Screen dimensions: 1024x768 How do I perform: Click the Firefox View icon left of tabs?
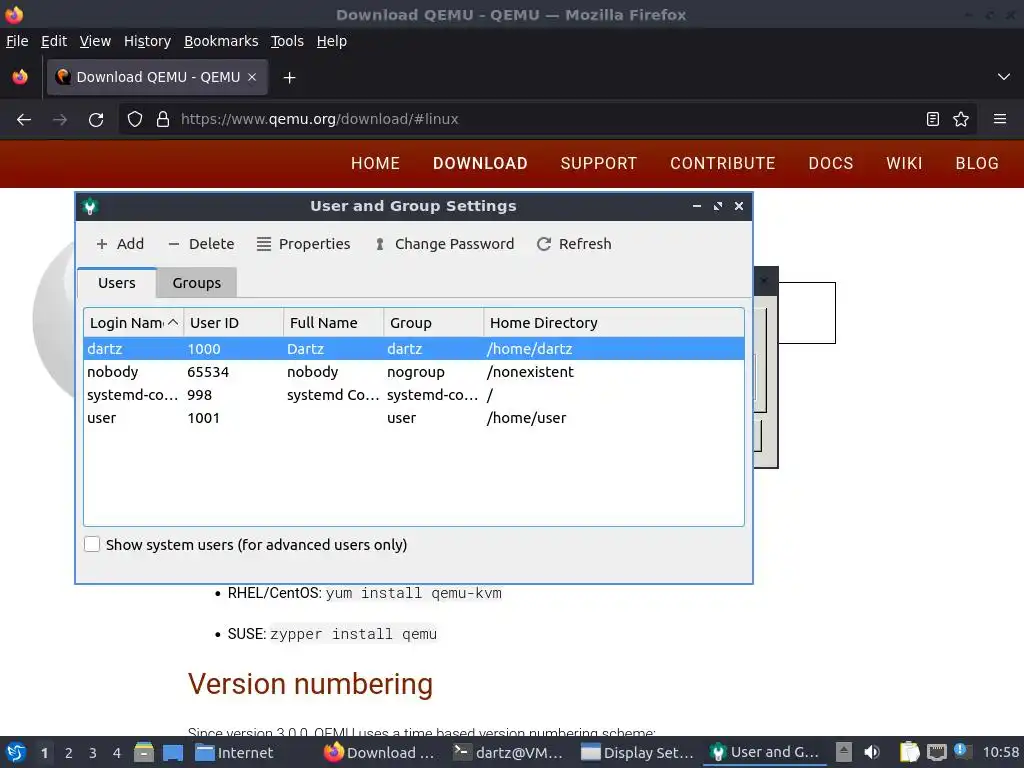(x=20, y=77)
